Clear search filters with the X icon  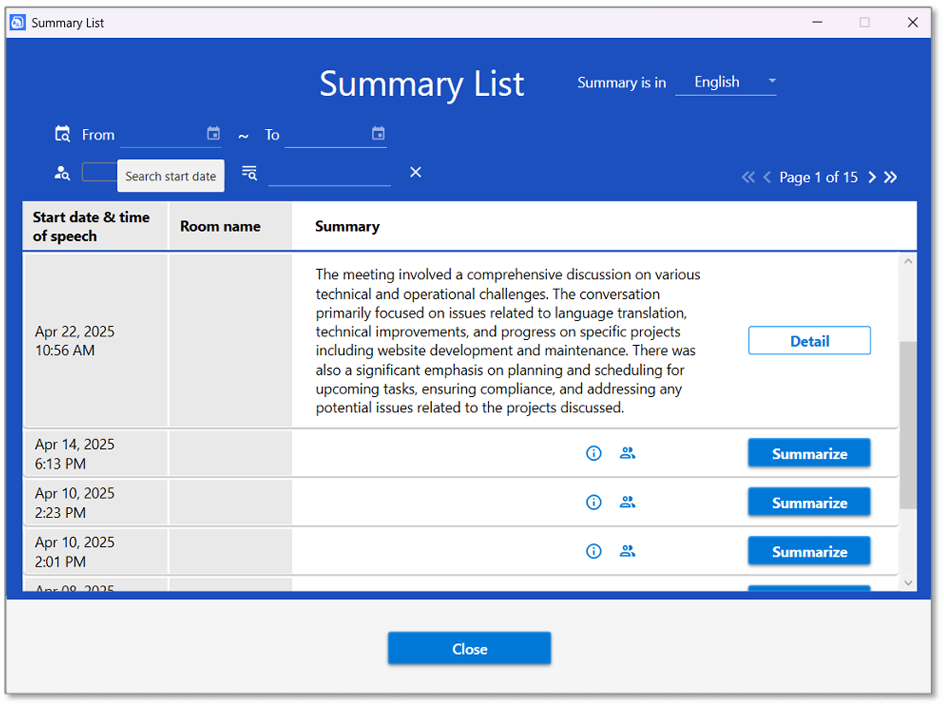(415, 172)
